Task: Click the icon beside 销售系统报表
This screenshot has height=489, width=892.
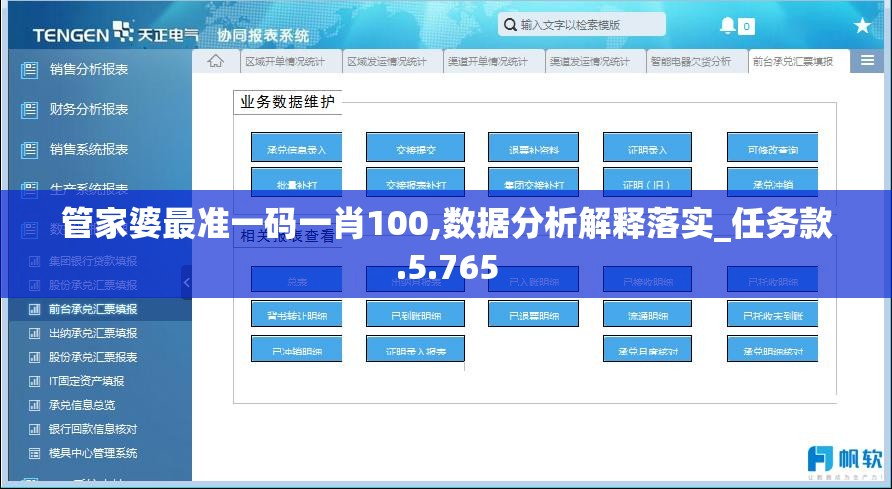Action: pyautogui.click(x=30, y=150)
